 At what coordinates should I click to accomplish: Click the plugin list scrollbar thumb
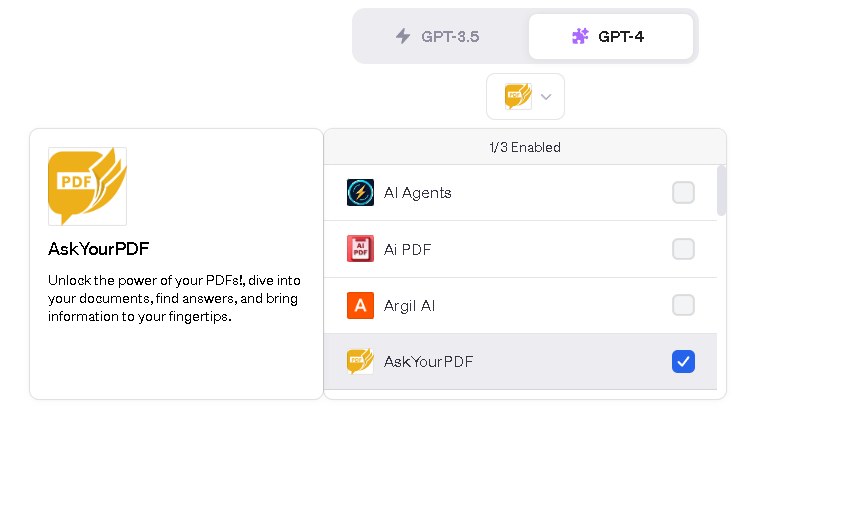point(721,191)
